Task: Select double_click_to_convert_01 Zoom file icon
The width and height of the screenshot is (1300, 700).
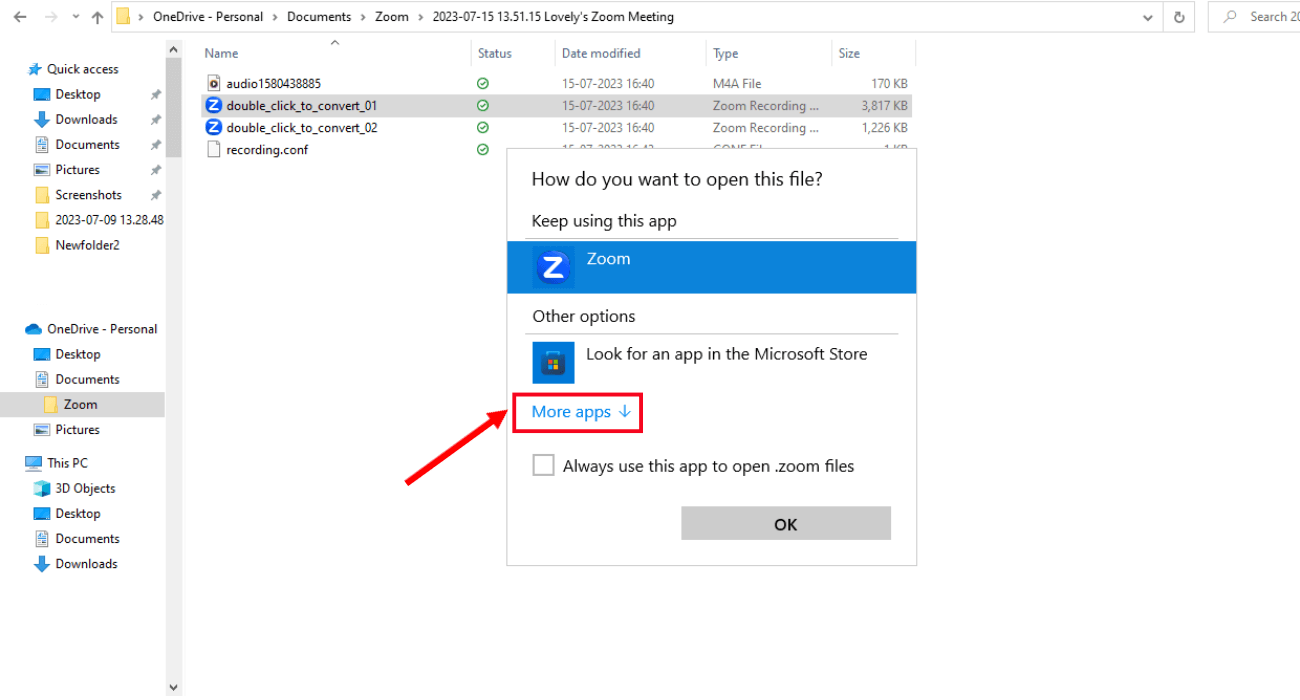Action: tap(213, 105)
